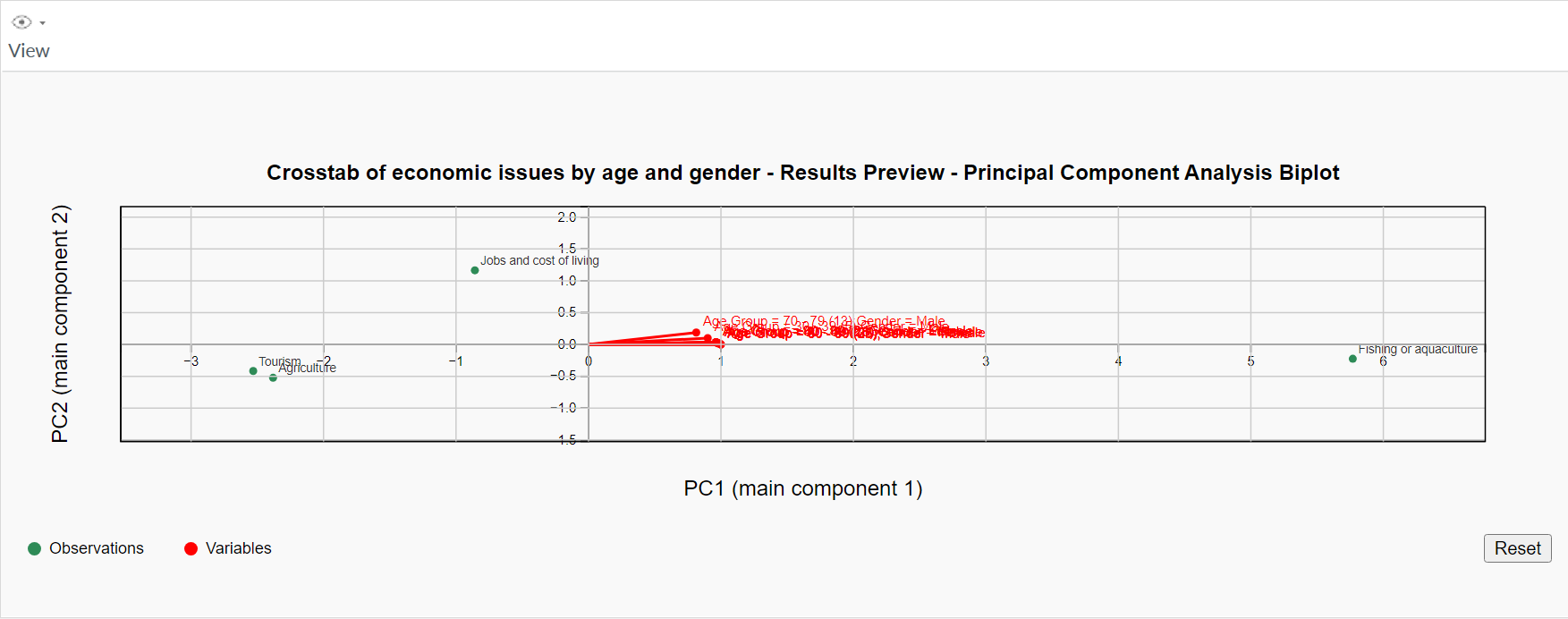Select the Fishing or aquaculture point
The image size is (1568, 619).
click(x=1352, y=359)
